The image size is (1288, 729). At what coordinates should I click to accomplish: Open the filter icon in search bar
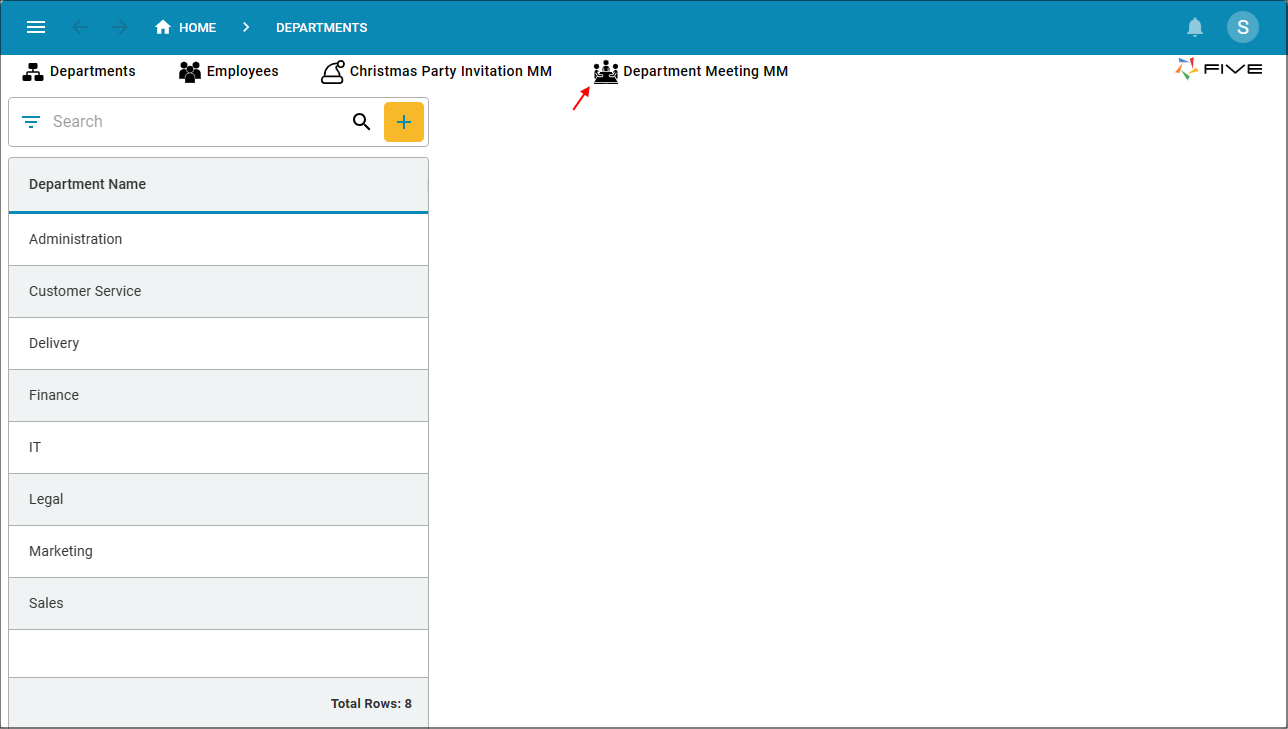pos(31,122)
